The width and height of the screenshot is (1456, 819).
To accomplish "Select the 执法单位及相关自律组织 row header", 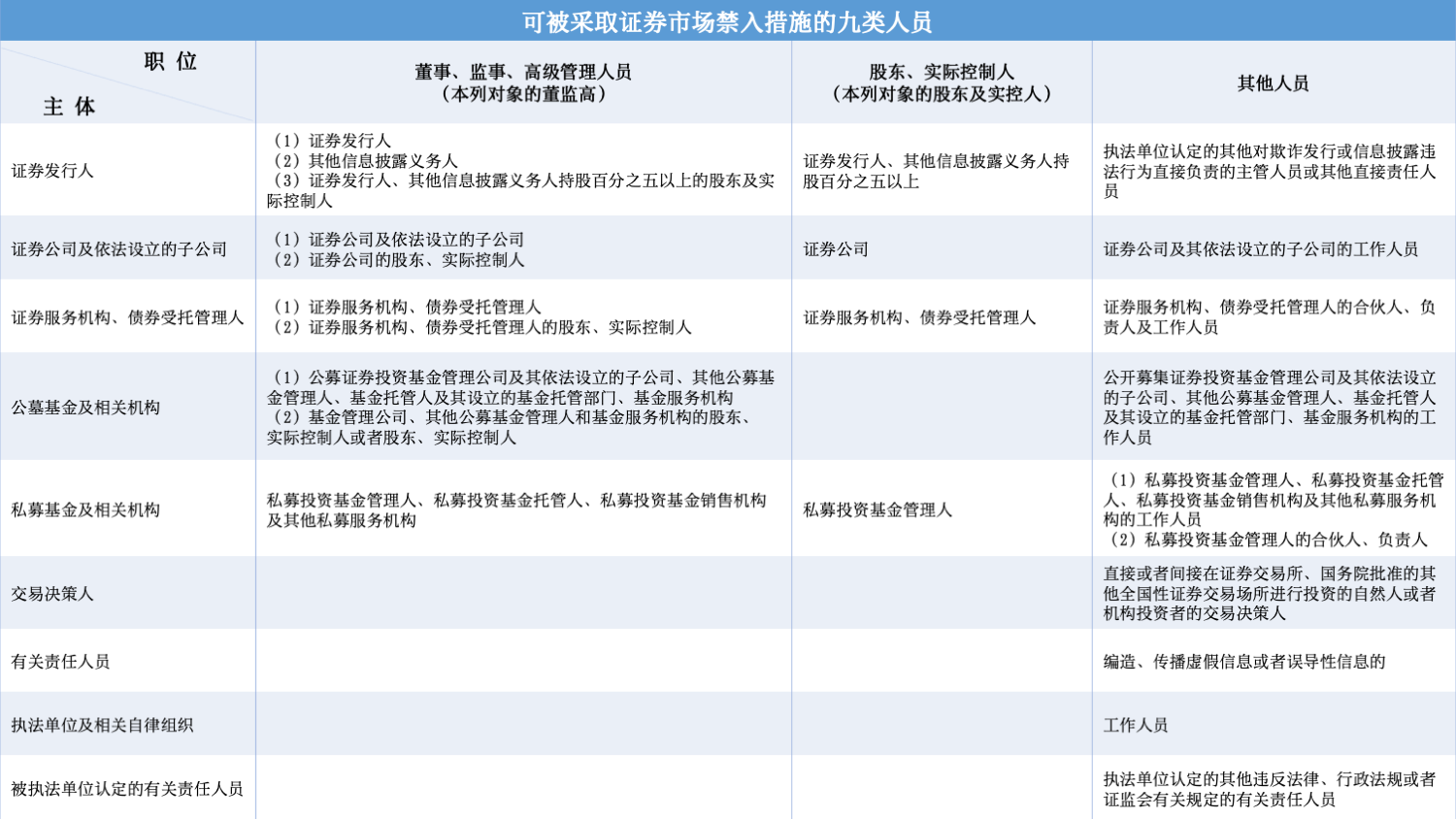I will pos(102,725).
